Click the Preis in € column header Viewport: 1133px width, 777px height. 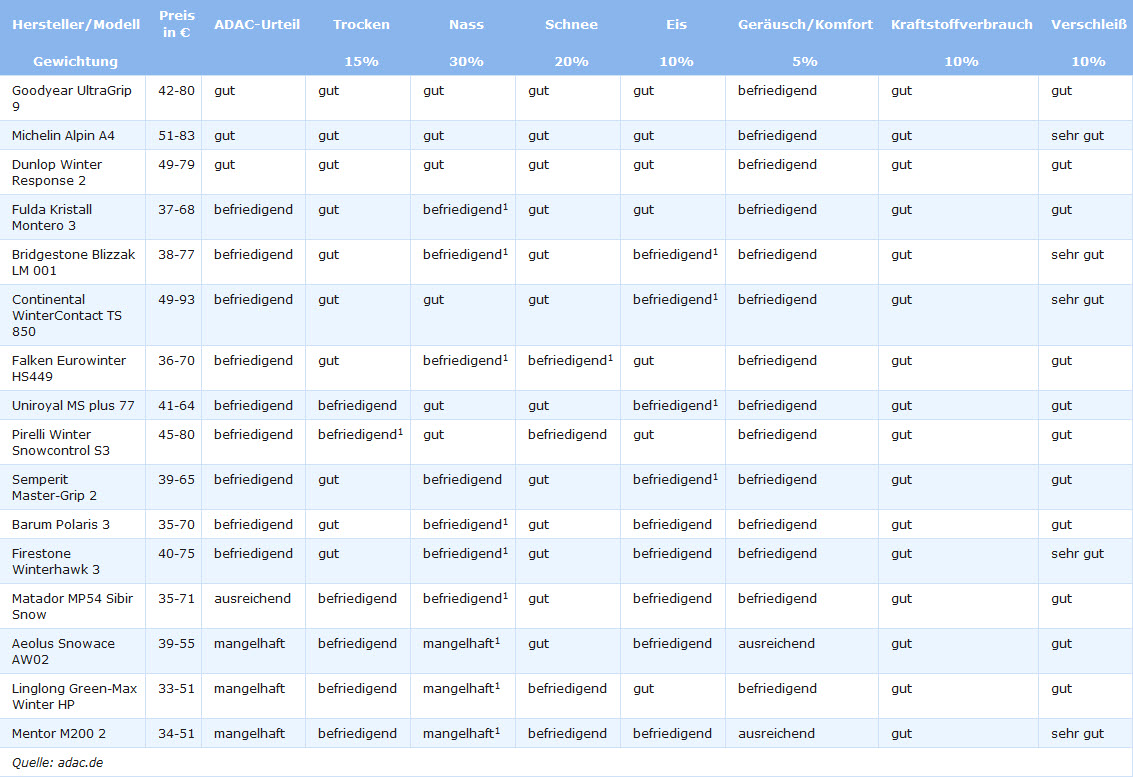(x=177, y=24)
